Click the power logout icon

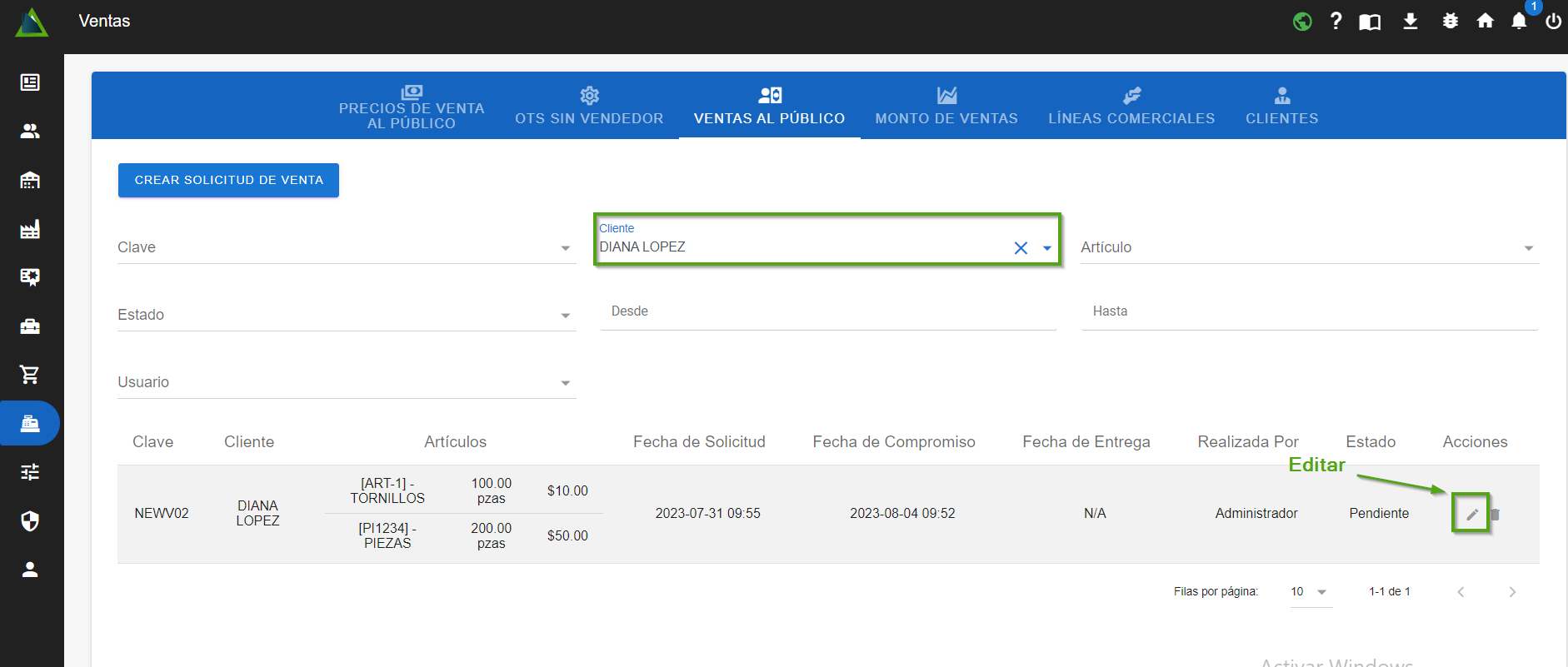1553,22
